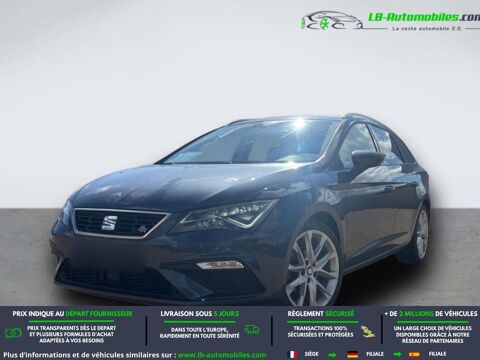The image size is (480, 360).
Task: Click the SIÈGE label
Action: point(311,354)
